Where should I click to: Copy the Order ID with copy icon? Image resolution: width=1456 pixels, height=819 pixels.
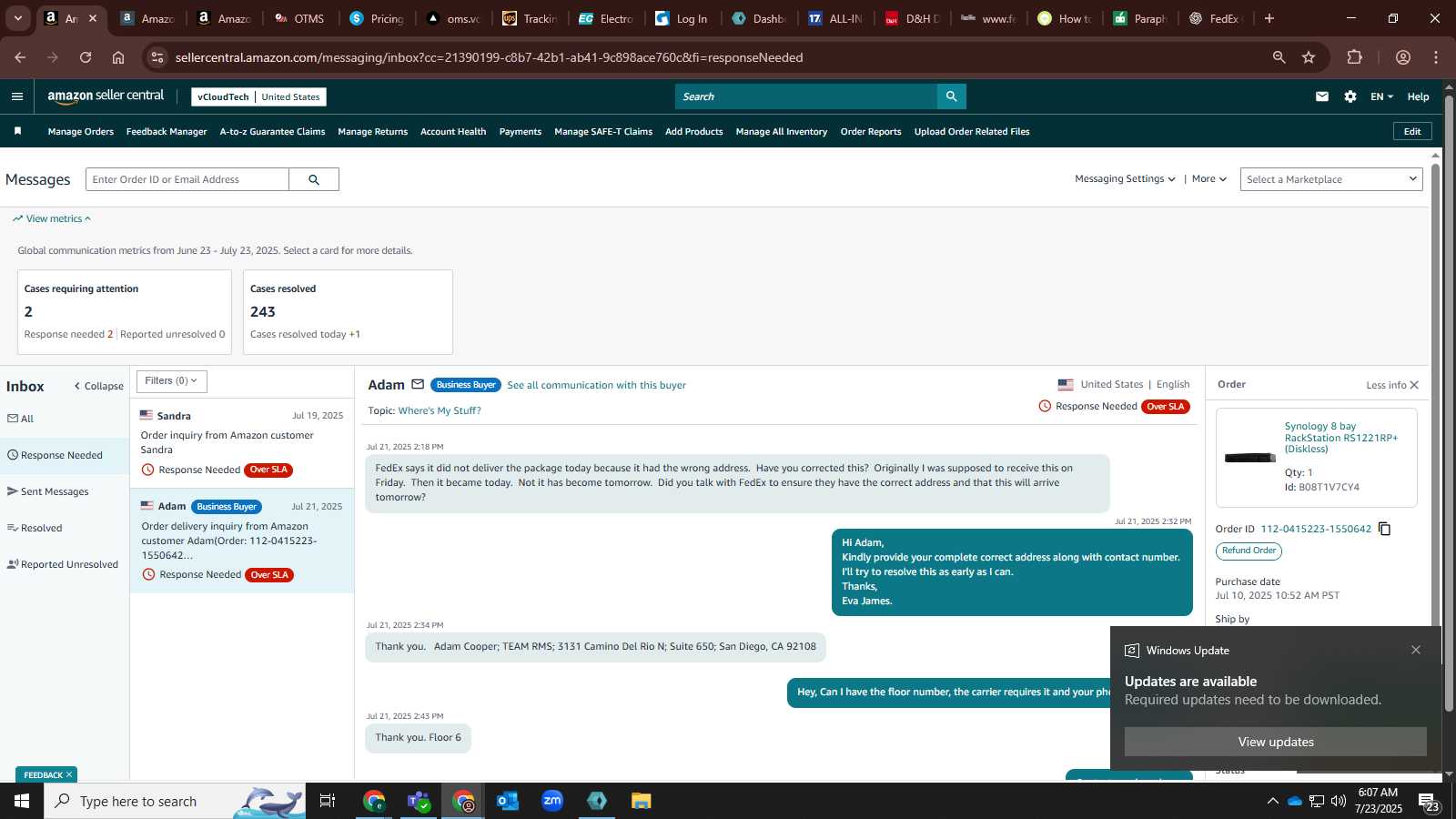pyautogui.click(x=1385, y=529)
